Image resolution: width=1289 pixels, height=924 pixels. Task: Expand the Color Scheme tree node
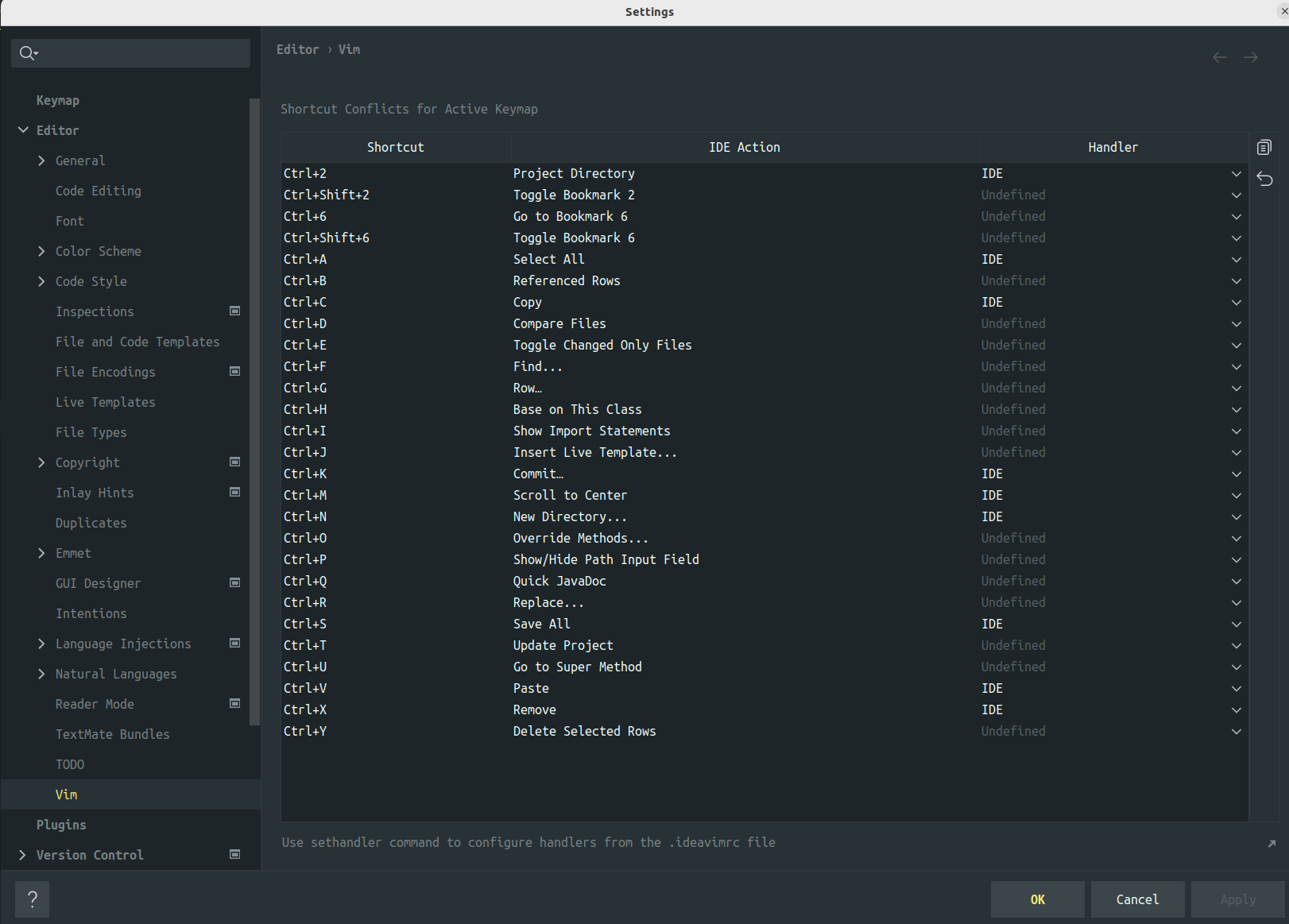(41, 251)
